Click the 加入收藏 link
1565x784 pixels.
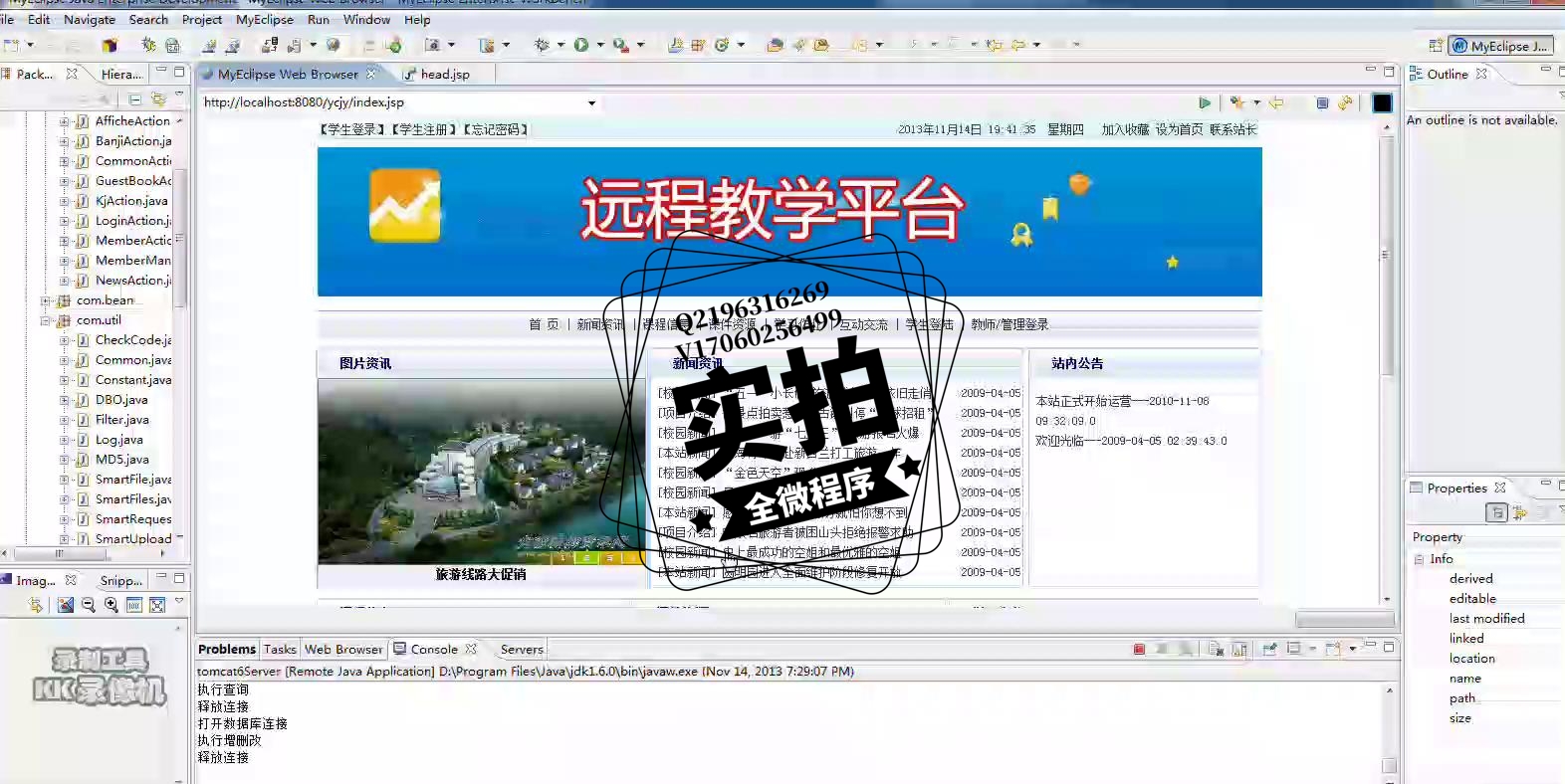pos(1125,129)
